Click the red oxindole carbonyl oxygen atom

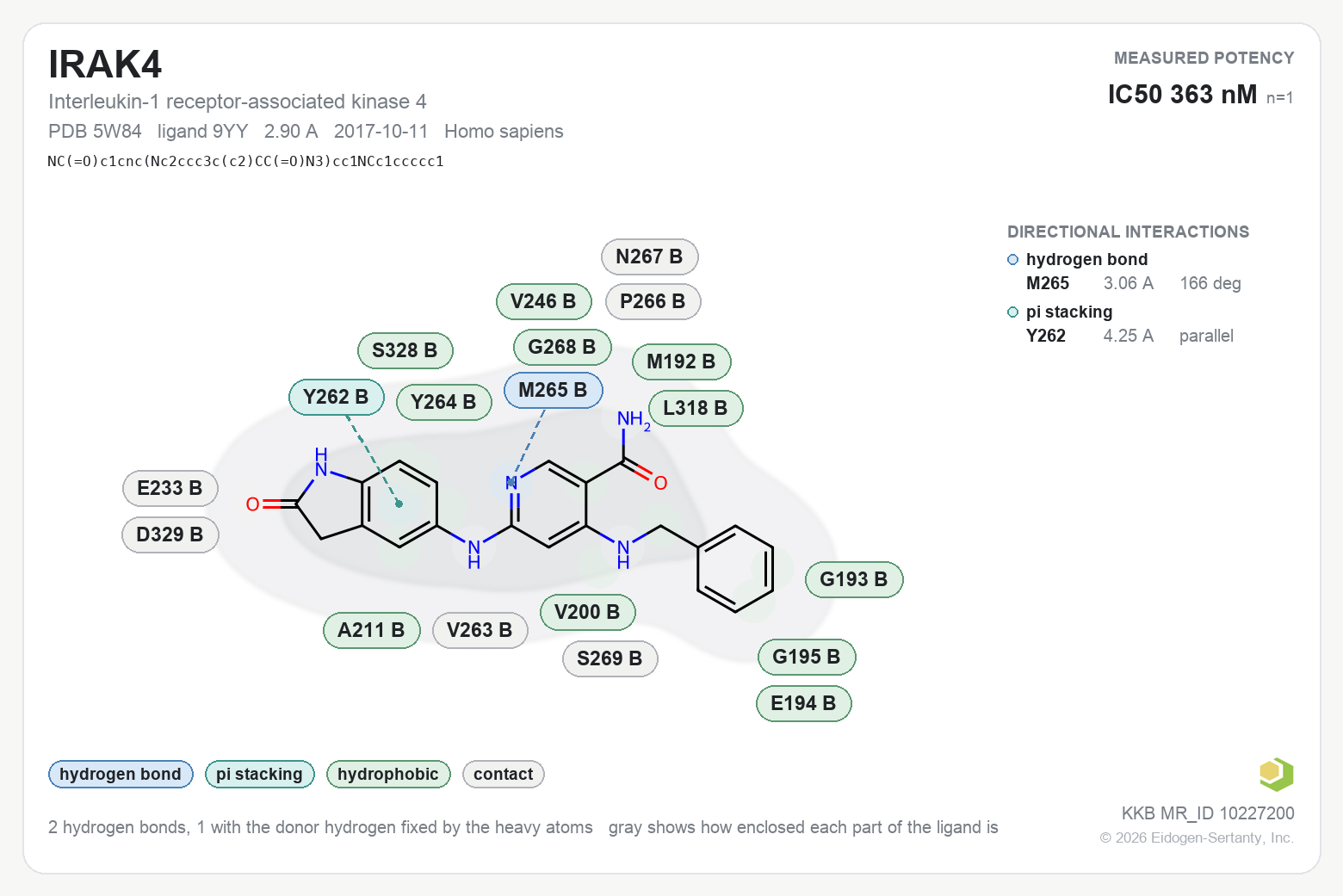252,504
